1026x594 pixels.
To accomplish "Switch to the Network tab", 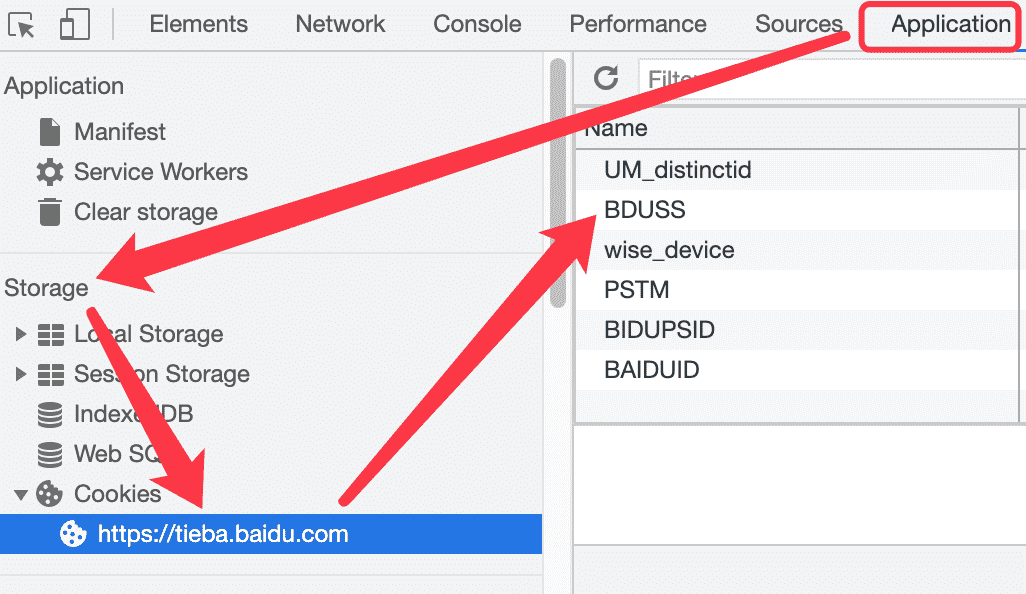I will point(340,24).
